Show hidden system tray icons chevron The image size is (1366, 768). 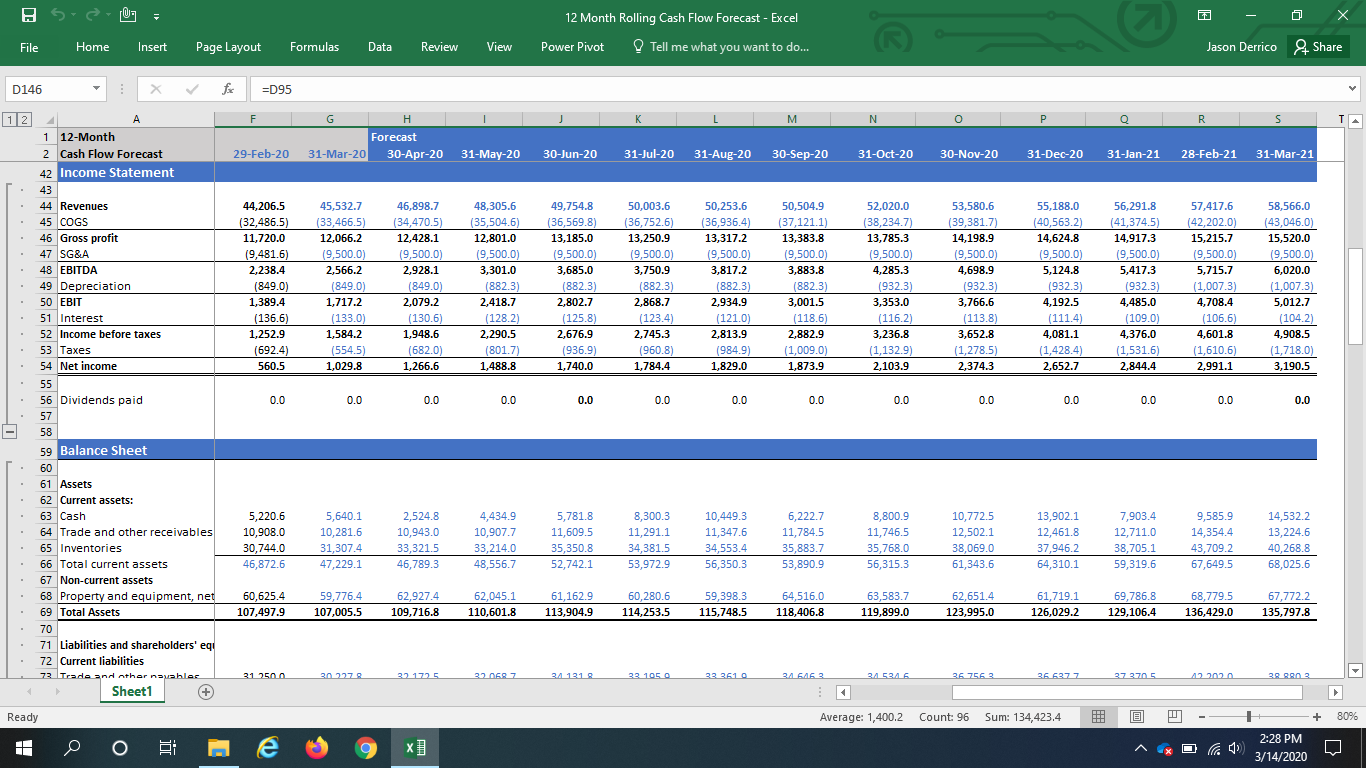pos(1141,748)
